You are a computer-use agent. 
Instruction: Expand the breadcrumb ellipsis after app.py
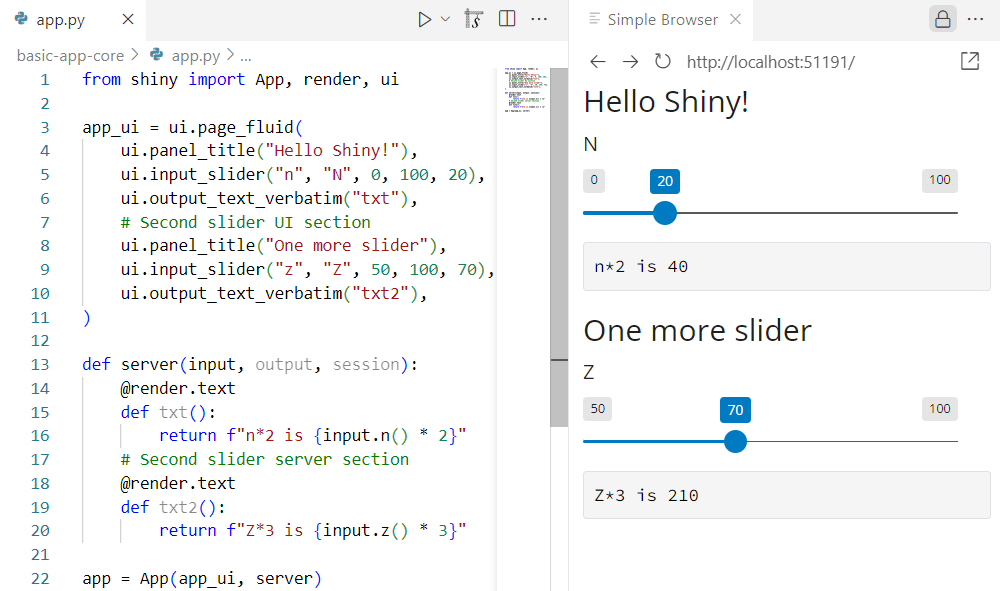coord(246,55)
